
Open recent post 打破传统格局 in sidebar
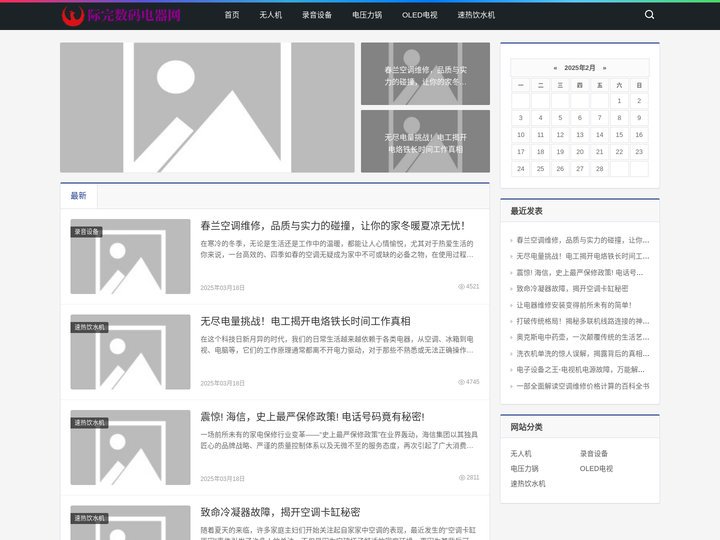[x=583, y=321]
